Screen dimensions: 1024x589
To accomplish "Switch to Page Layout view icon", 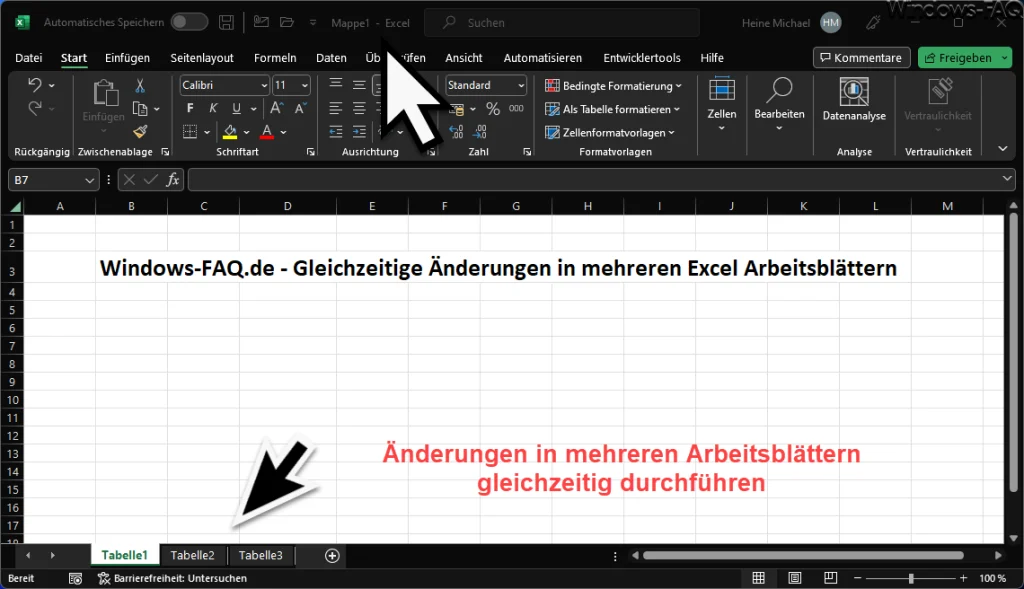I will point(795,578).
